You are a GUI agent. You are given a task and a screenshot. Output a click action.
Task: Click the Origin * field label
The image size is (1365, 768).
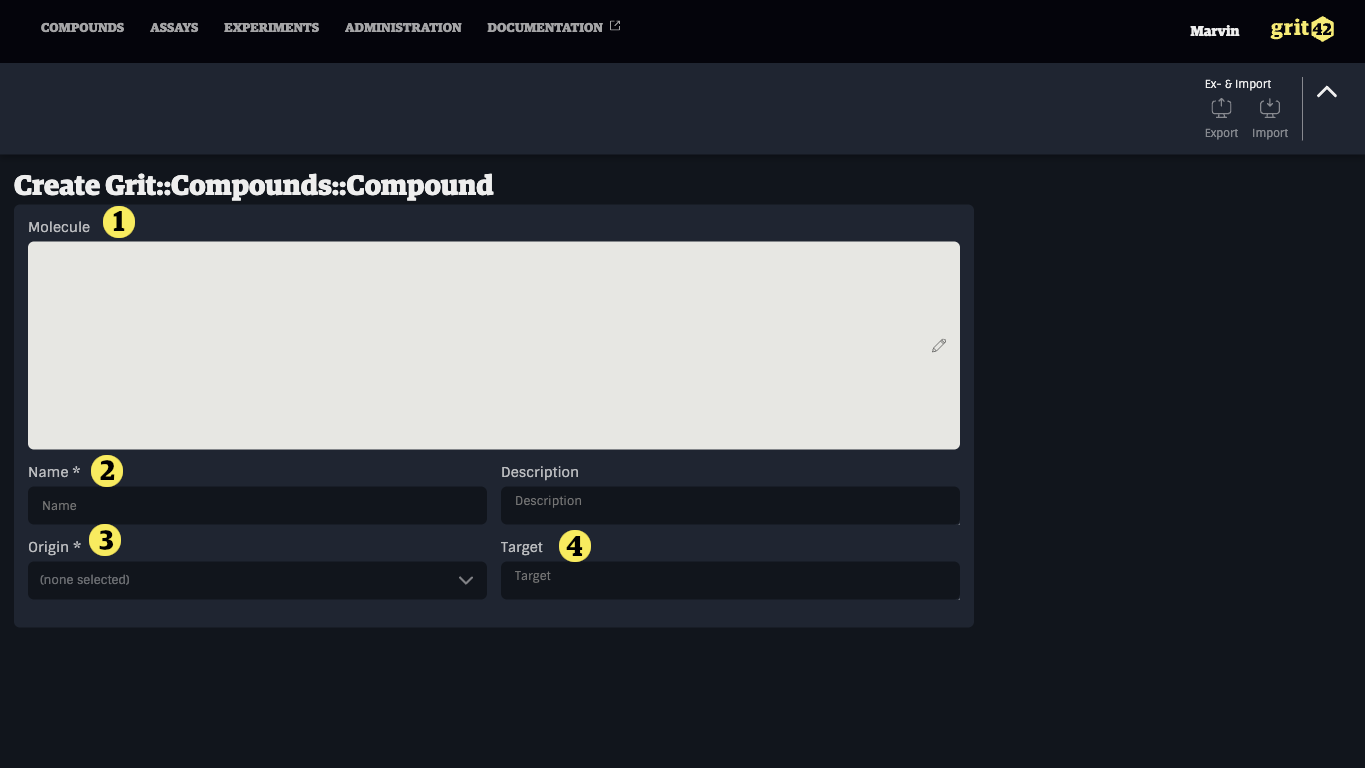pos(54,547)
